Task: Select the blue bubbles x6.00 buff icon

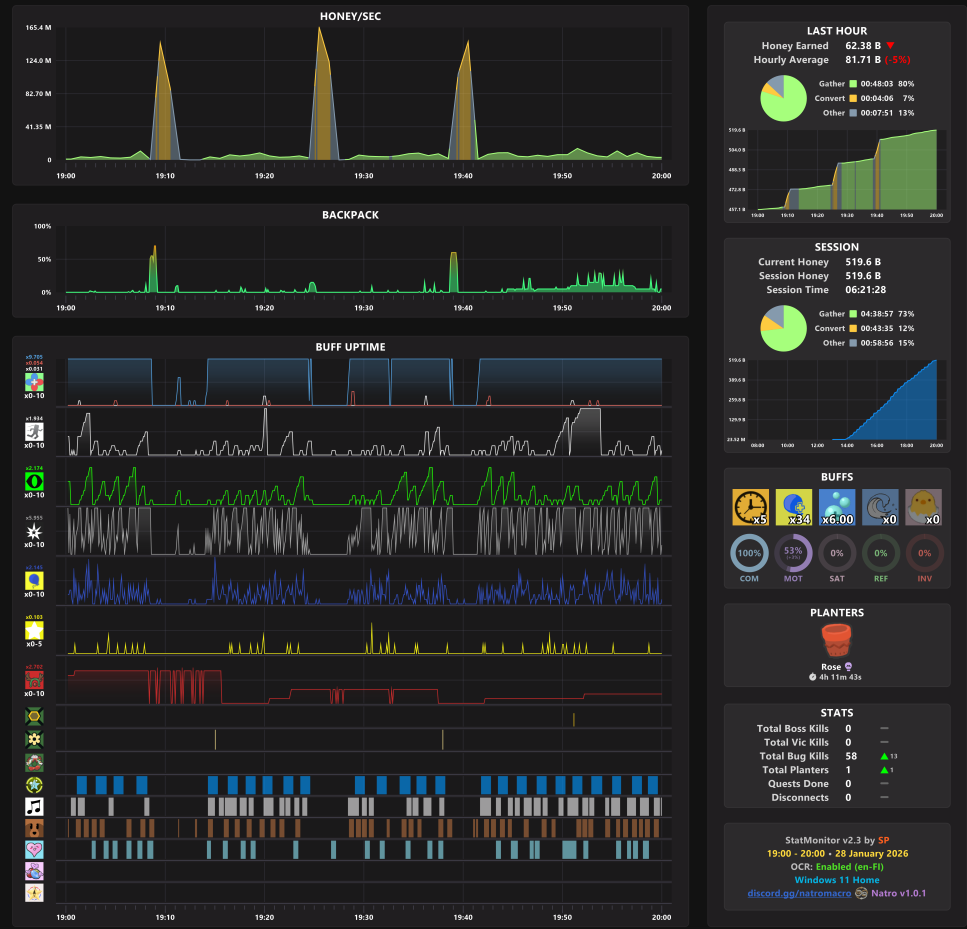Action: coord(837,507)
